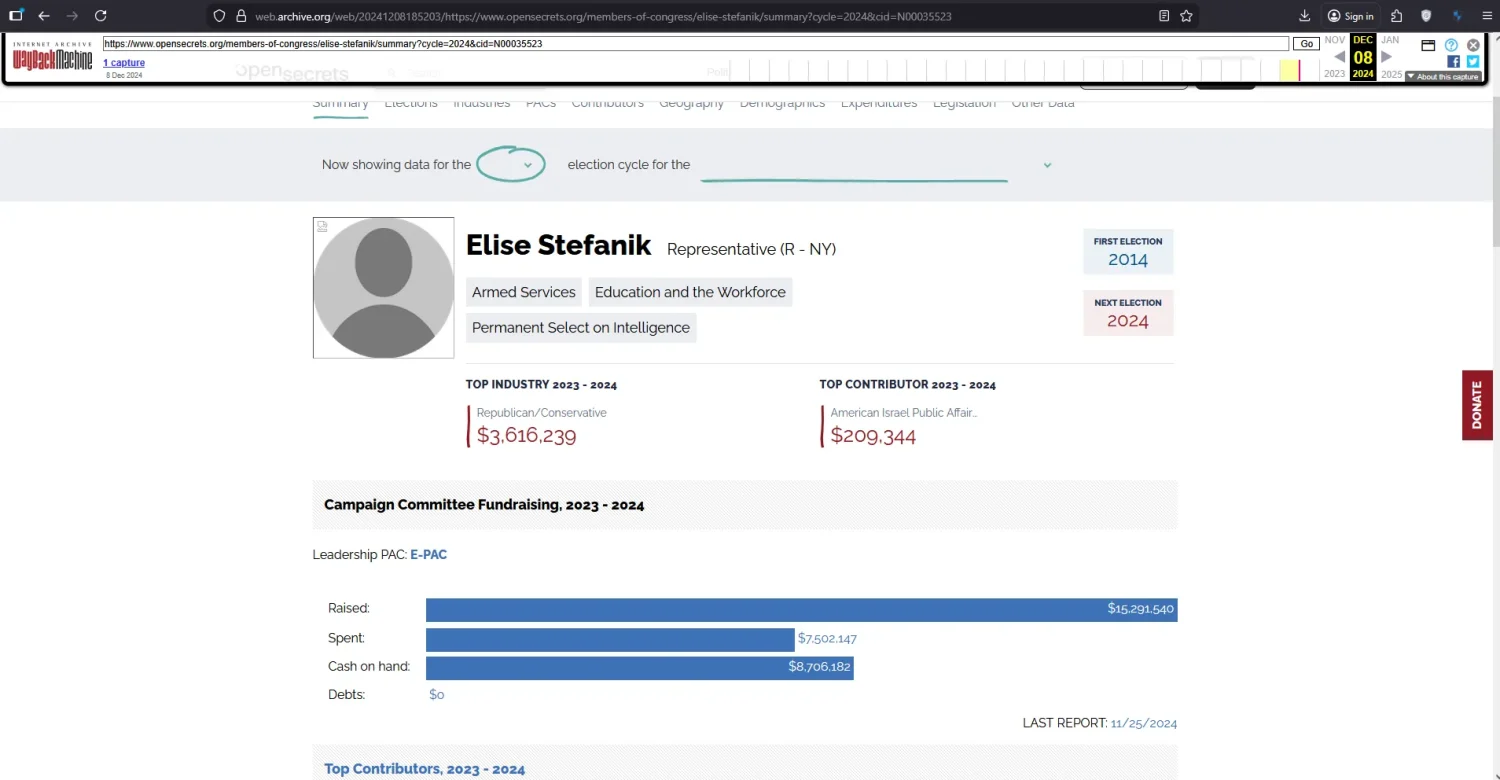Click the browser address bar URL
The image size is (1500, 780).
tap(603, 16)
